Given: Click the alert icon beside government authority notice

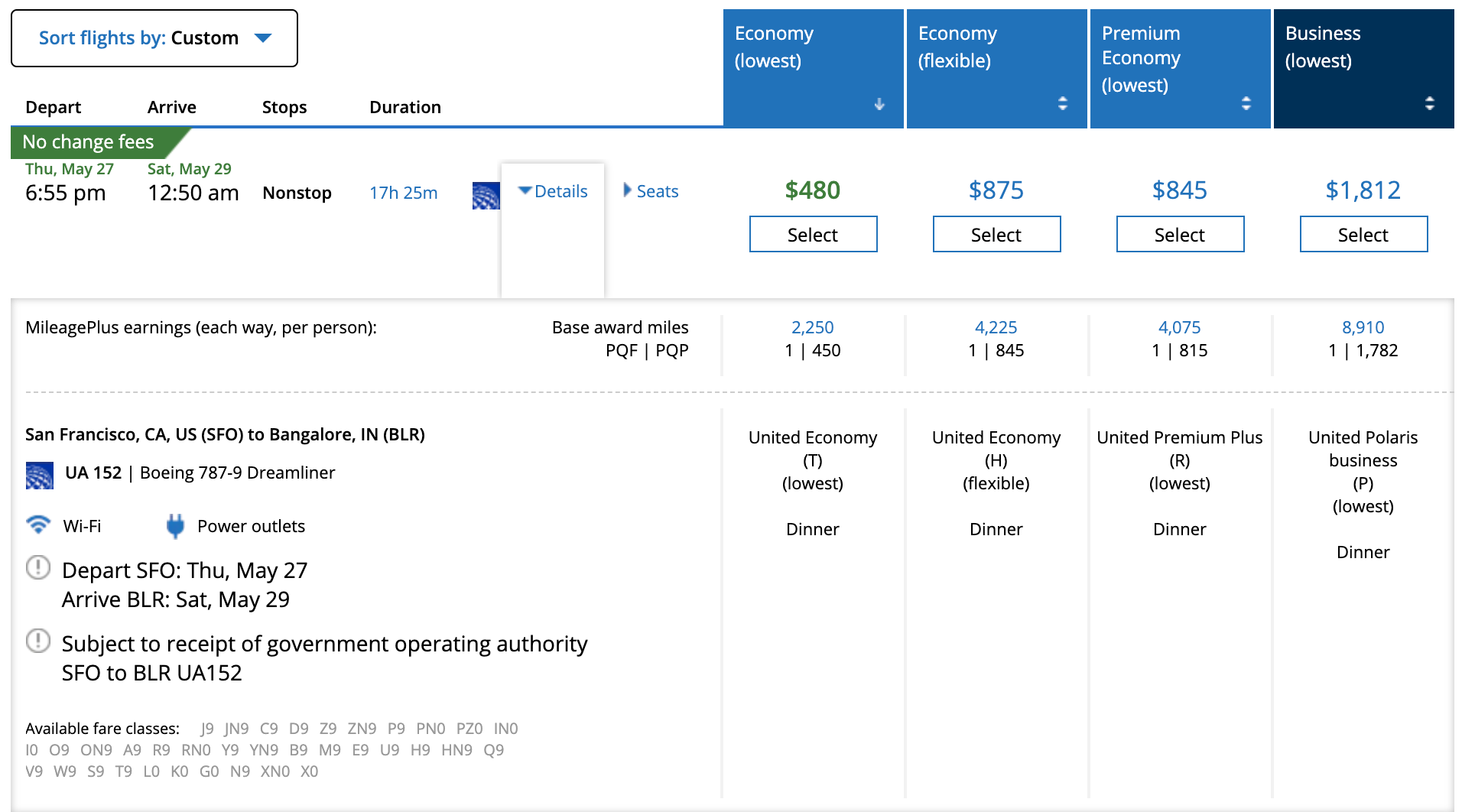Looking at the screenshot, I should click(38, 641).
